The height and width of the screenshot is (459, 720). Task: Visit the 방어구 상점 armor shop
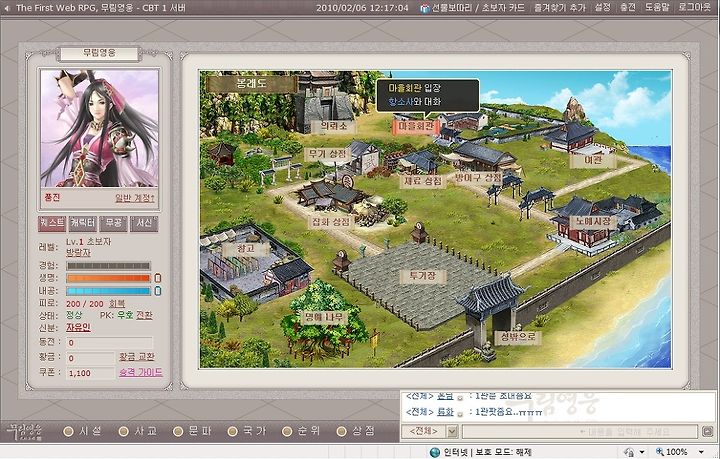[x=478, y=178]
